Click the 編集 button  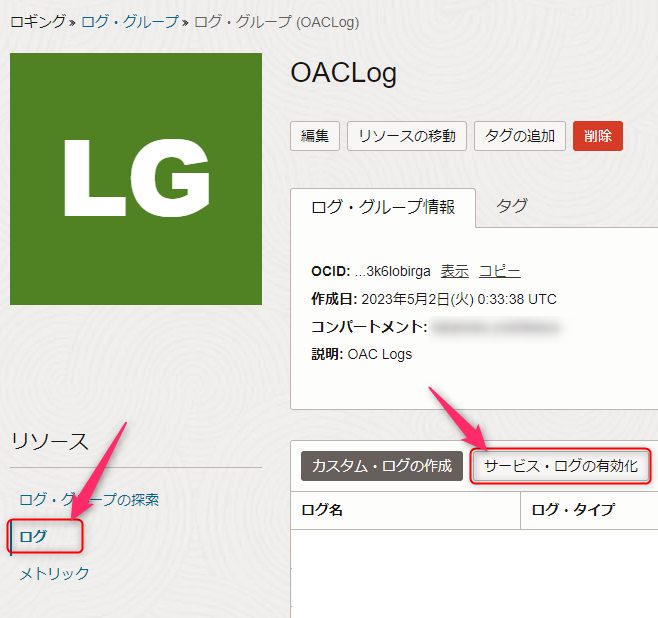(315, 136)
